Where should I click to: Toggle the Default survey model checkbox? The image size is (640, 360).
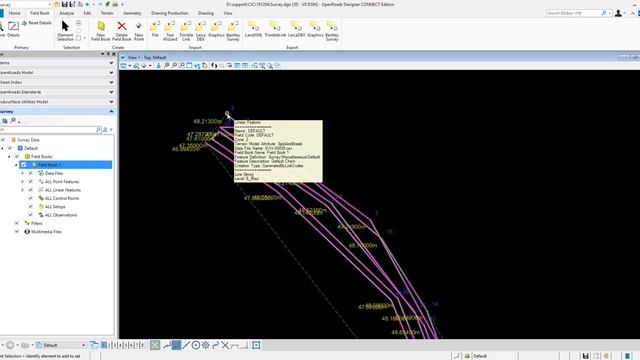click(10, 148)
